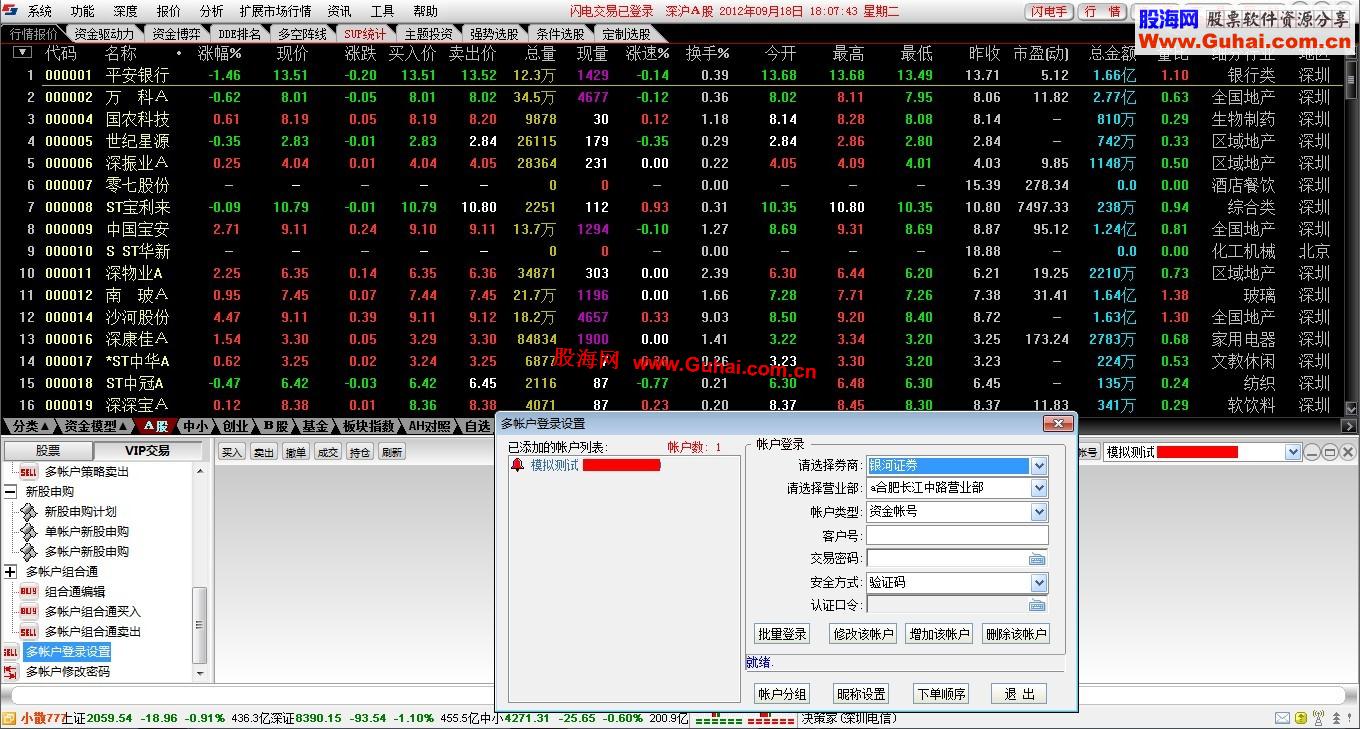Image resolution: width=1360 pixels, height=729 pixels.
Task: Open the 系统 menu
Action: pyautogui.click(x=40, y=11)
